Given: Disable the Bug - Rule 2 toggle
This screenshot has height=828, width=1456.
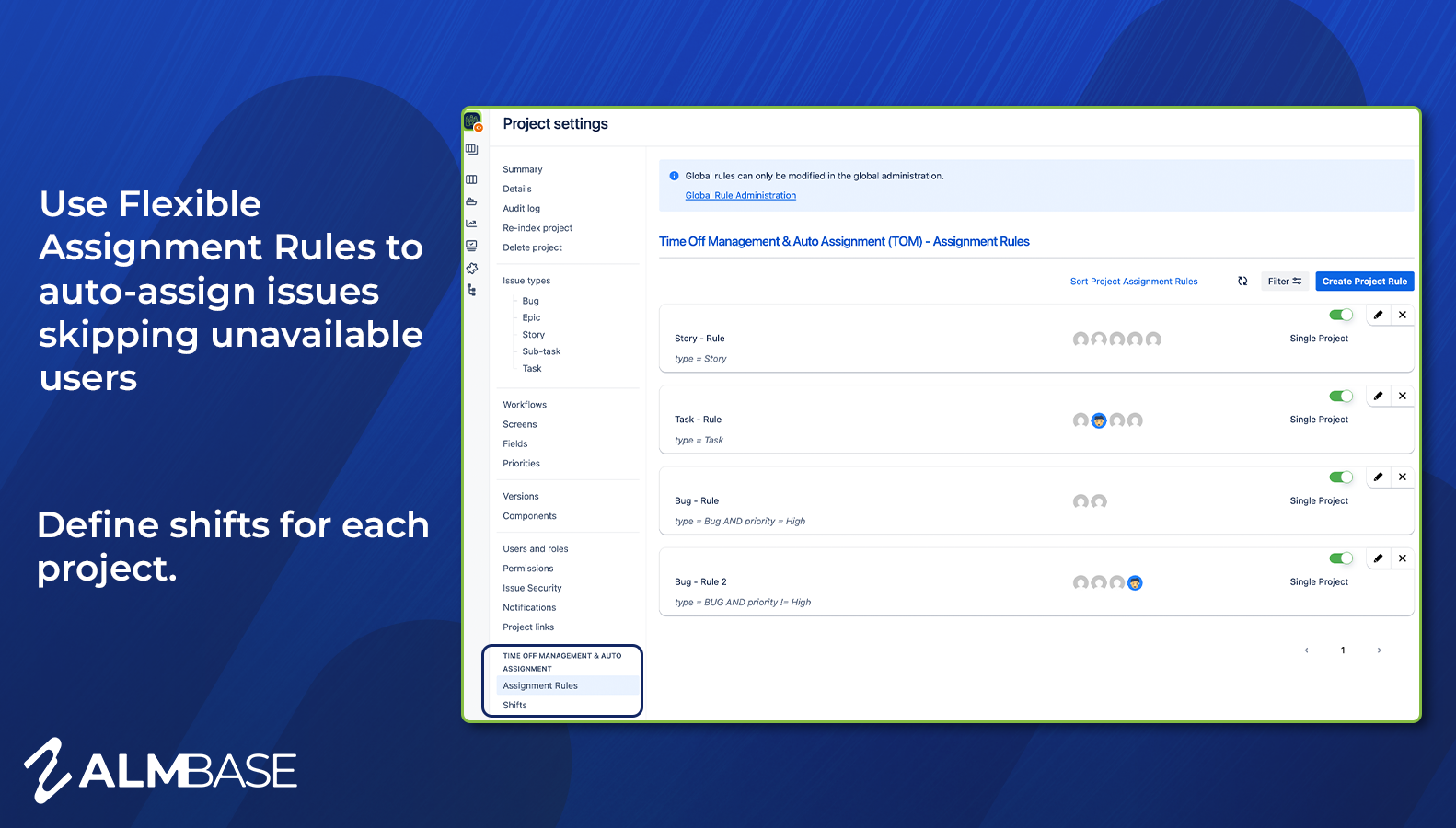Looking at the screenshot, I should (x=1341, y=558).
